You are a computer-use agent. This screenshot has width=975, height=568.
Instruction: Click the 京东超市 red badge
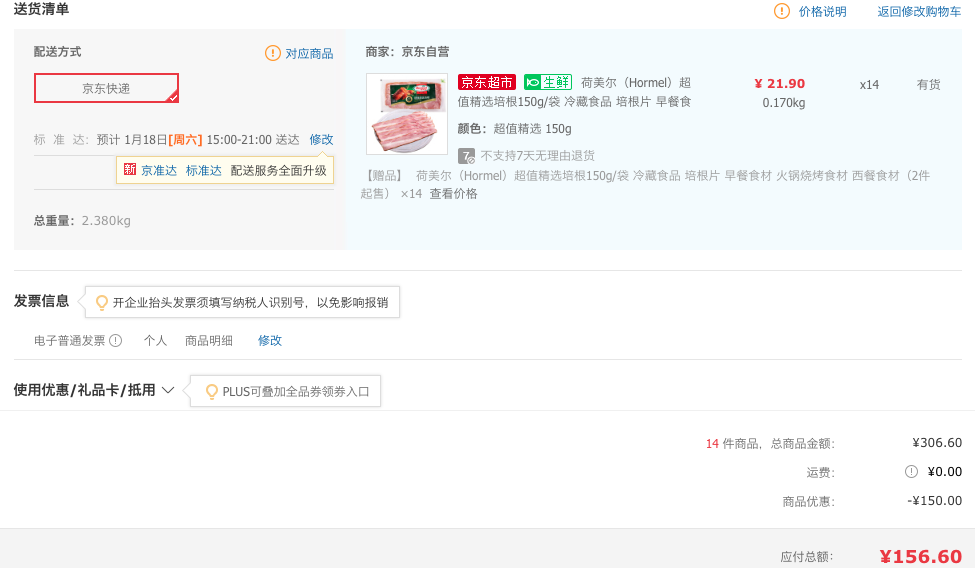coord(487,82)
